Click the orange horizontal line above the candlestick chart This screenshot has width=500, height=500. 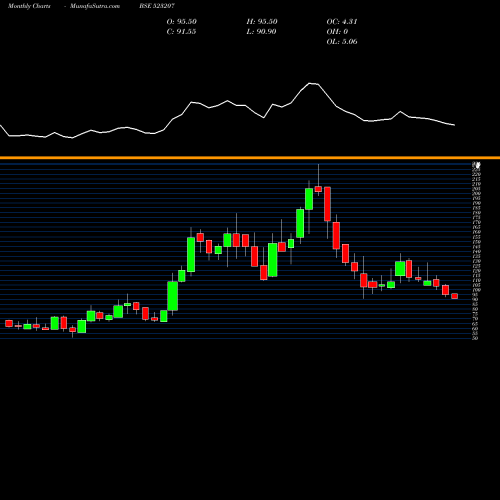click(x=250, y=158)
